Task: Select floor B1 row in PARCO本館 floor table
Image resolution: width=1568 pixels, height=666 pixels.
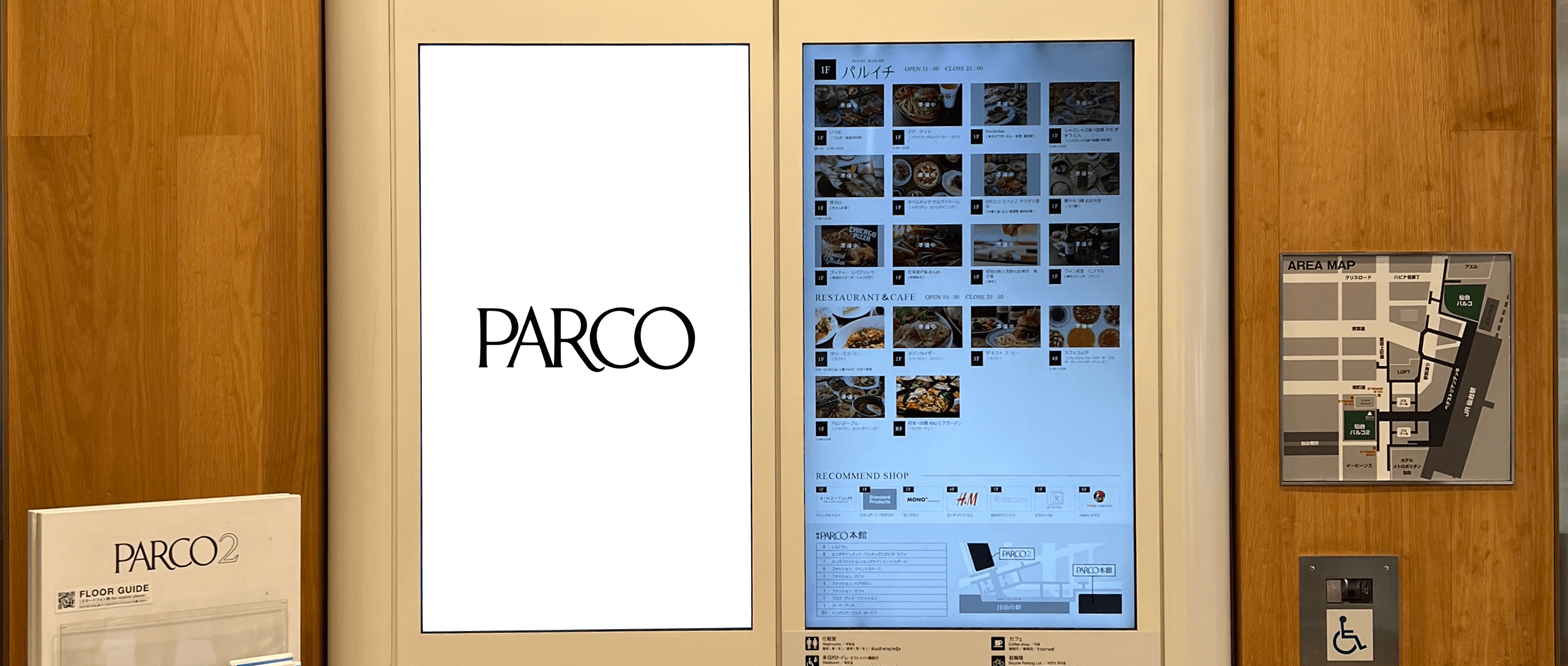Action: coord(881,613)
